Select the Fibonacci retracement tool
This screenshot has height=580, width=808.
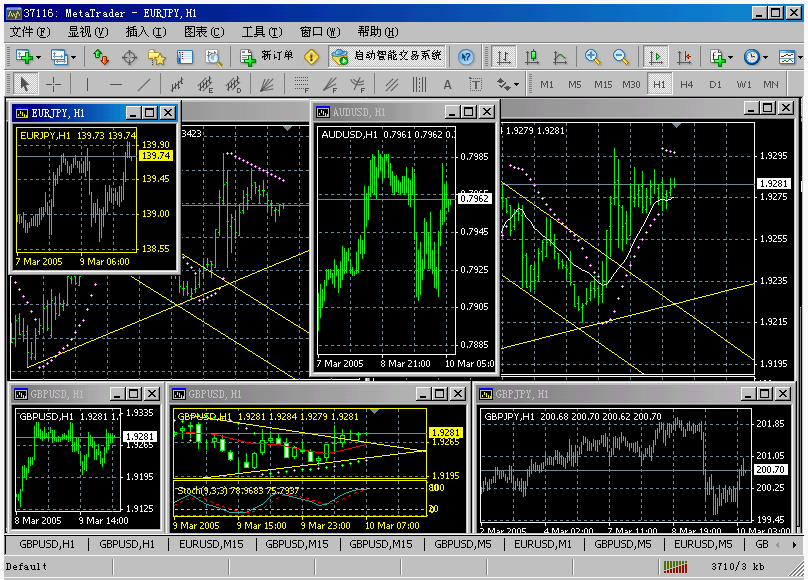tap(301, 84)
